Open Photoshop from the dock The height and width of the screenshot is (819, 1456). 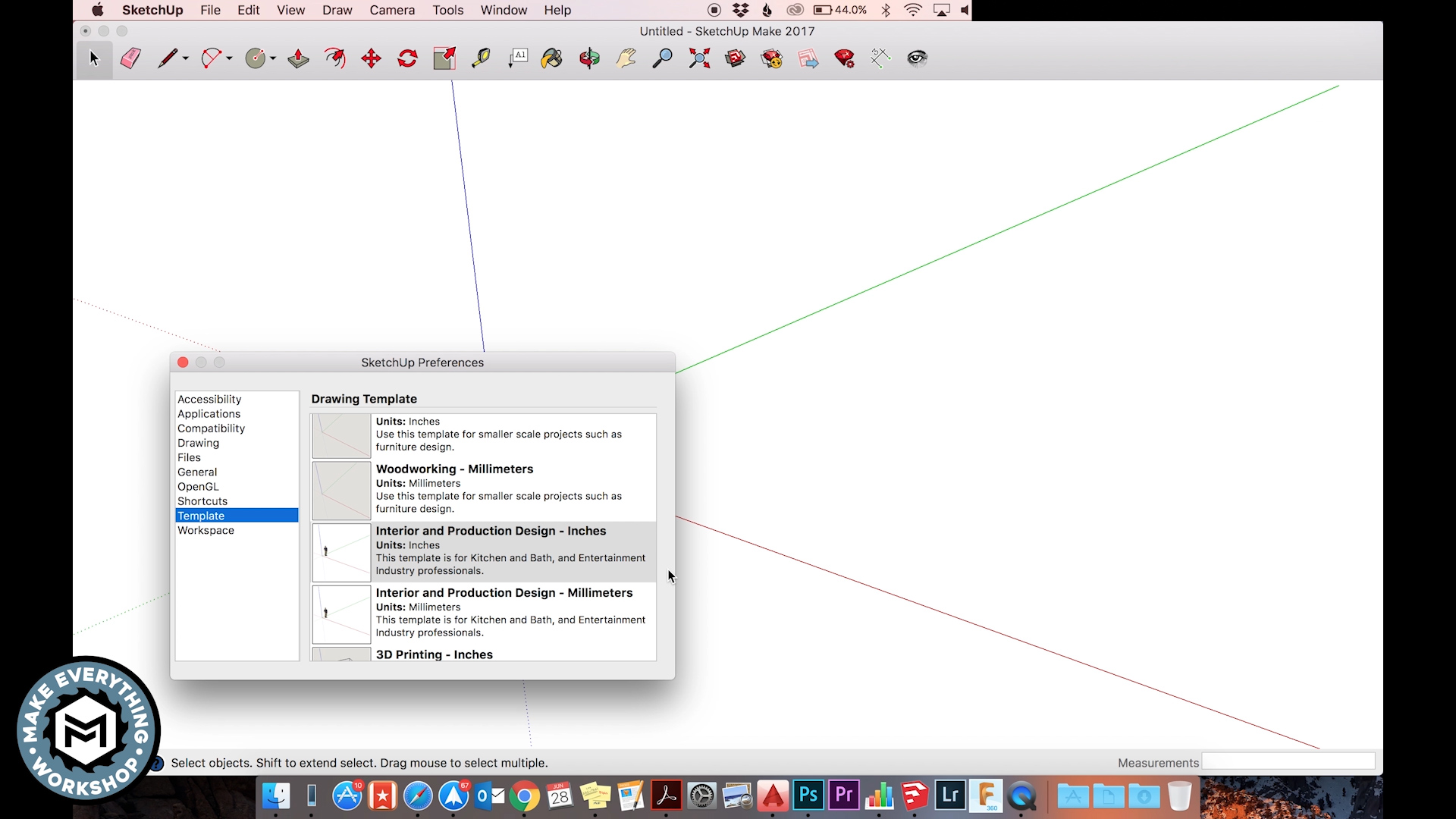tap(808, 795)
